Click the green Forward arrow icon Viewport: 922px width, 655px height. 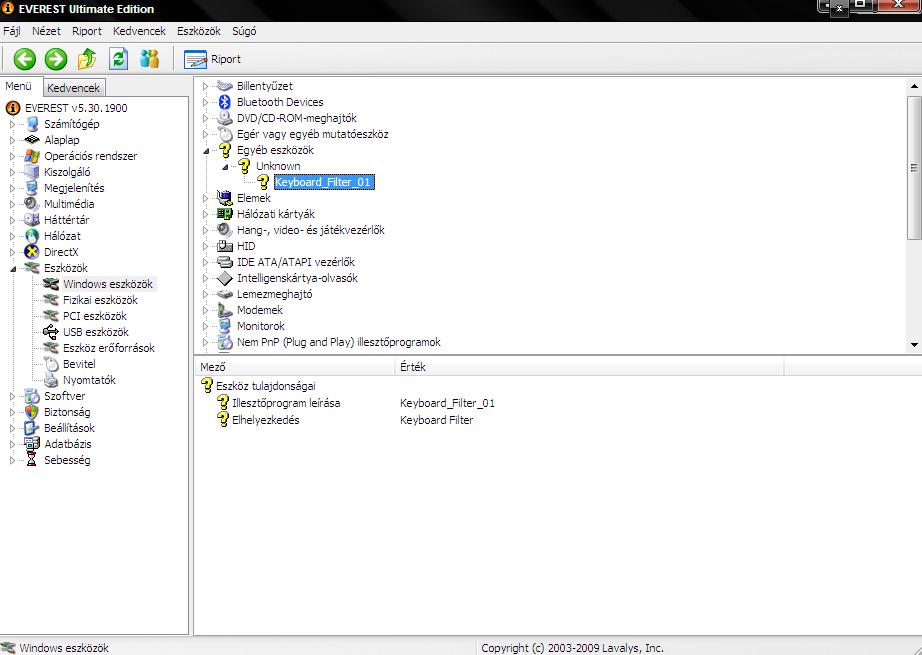coord(56,59)
